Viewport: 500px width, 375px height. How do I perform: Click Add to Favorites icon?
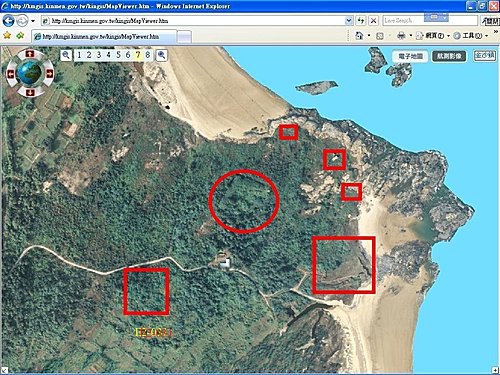[20, 35]
